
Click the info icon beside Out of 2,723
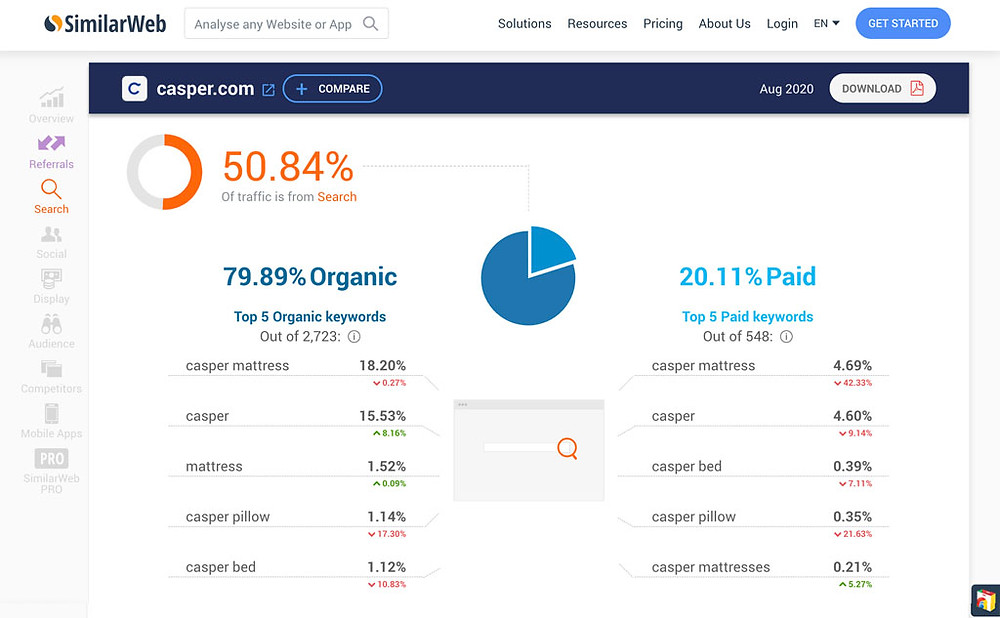354,336
